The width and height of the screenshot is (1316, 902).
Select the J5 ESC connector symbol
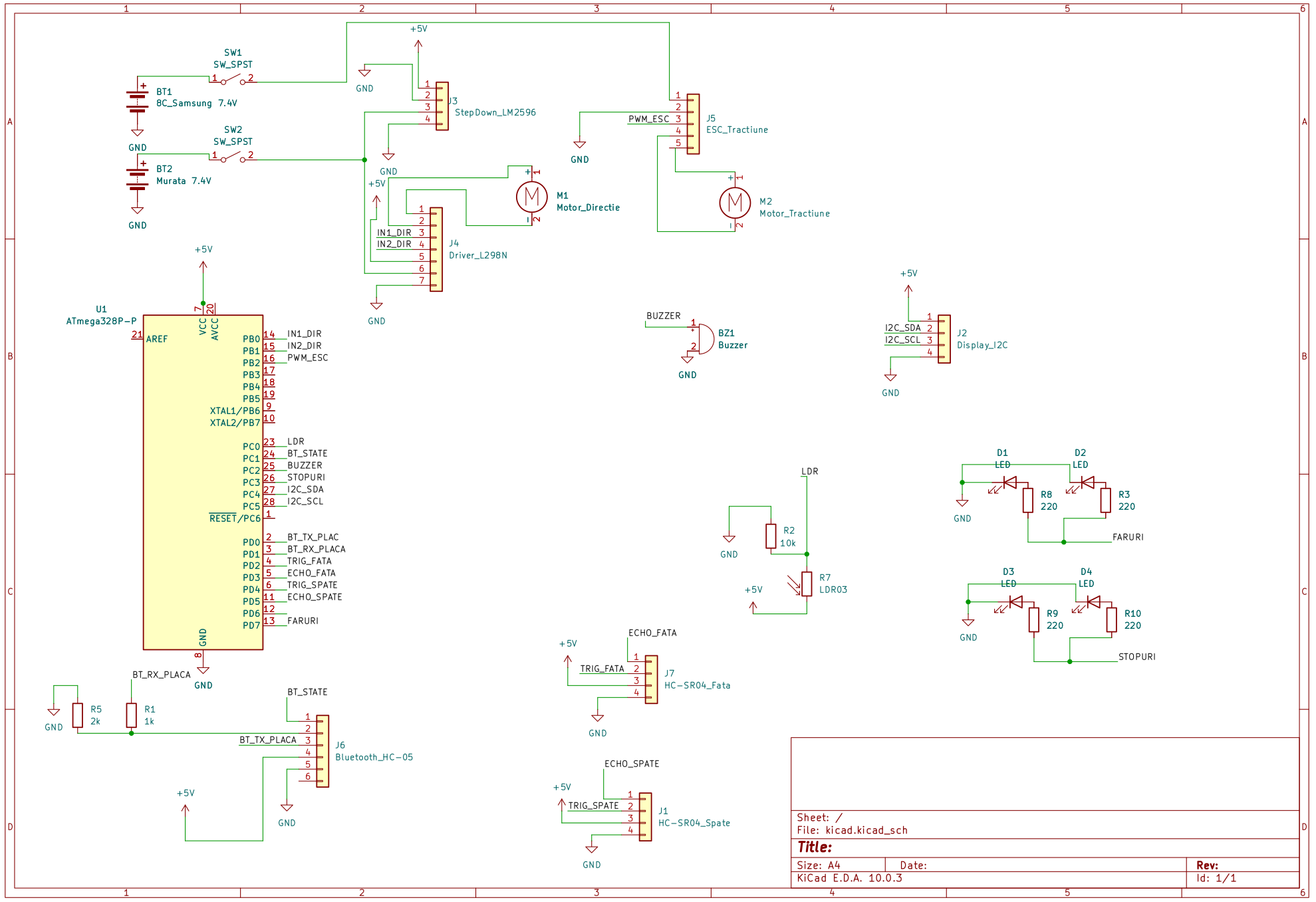click(693, 124)
